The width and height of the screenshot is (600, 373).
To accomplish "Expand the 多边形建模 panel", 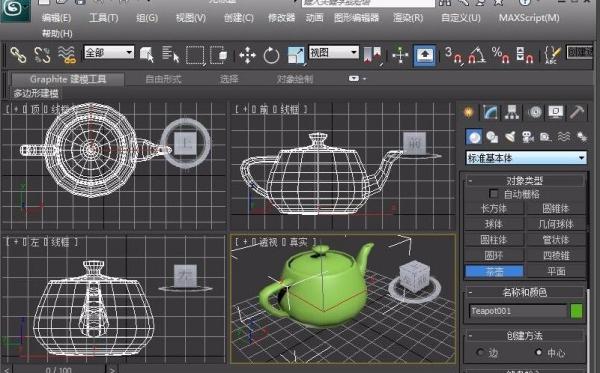I will [x=36, y=93].
